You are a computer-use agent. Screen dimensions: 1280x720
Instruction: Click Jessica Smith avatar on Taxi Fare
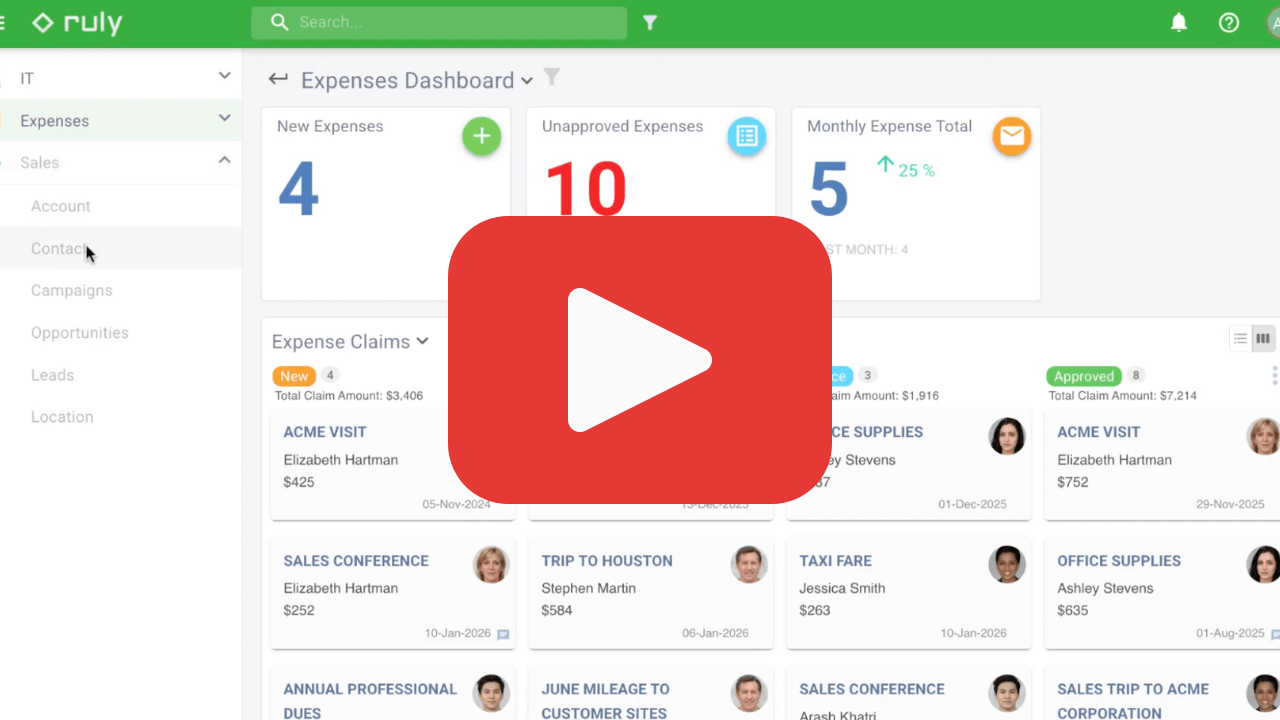1007,565
